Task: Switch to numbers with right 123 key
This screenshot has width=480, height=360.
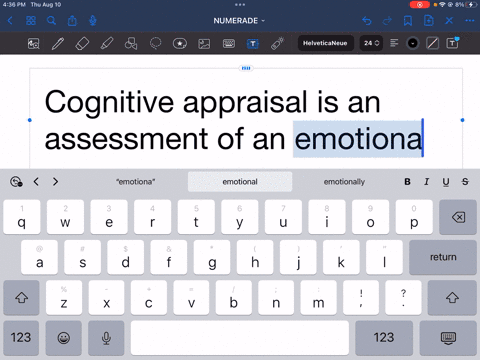Action: click(x=384, y=338)
